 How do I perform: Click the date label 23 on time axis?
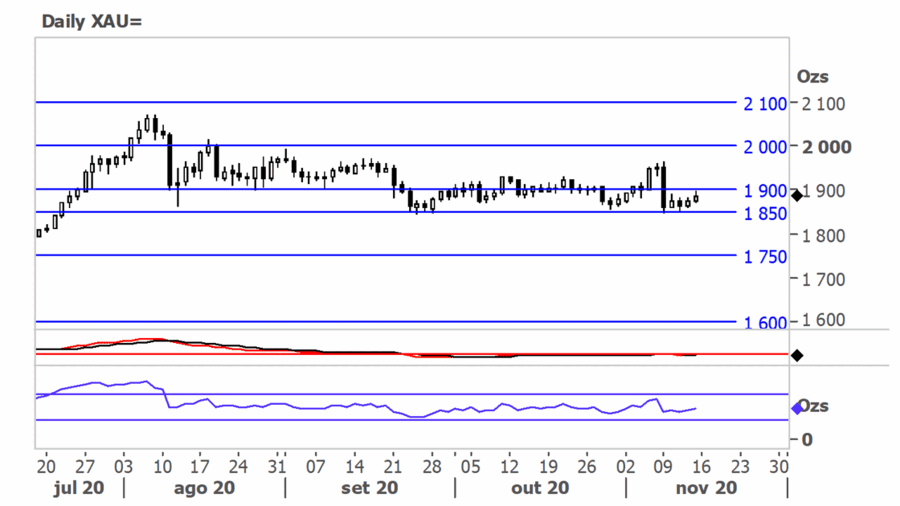(740, 466)
